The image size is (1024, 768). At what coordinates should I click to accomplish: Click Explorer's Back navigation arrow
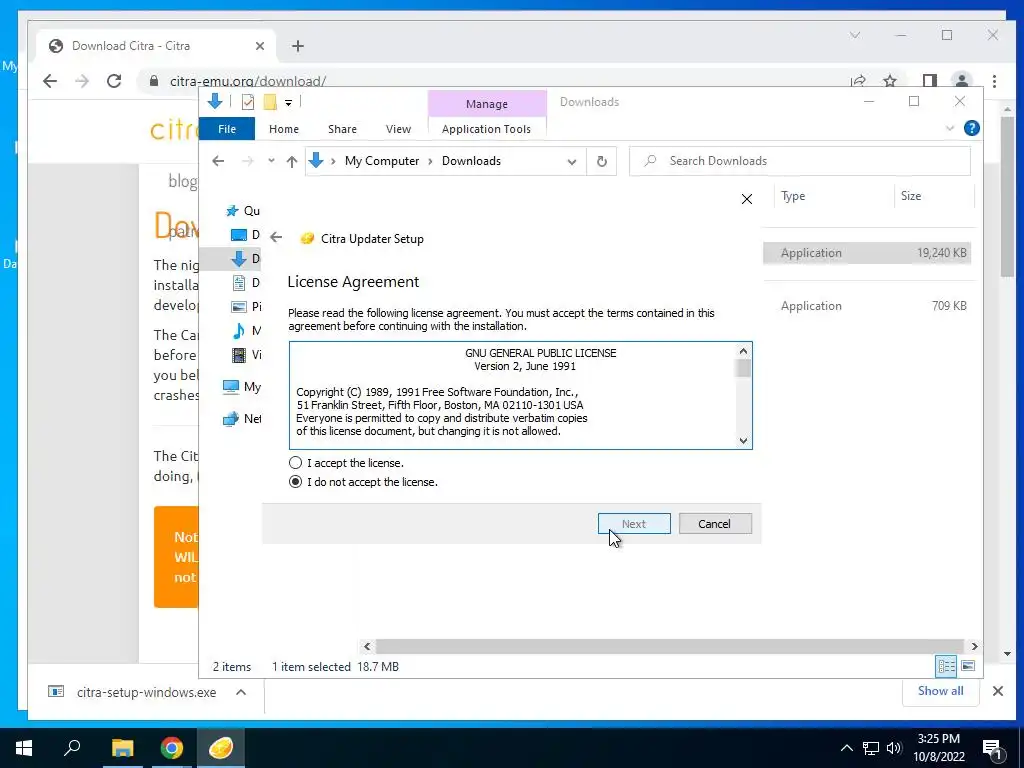pyautogui.click(x=218, y=161)
